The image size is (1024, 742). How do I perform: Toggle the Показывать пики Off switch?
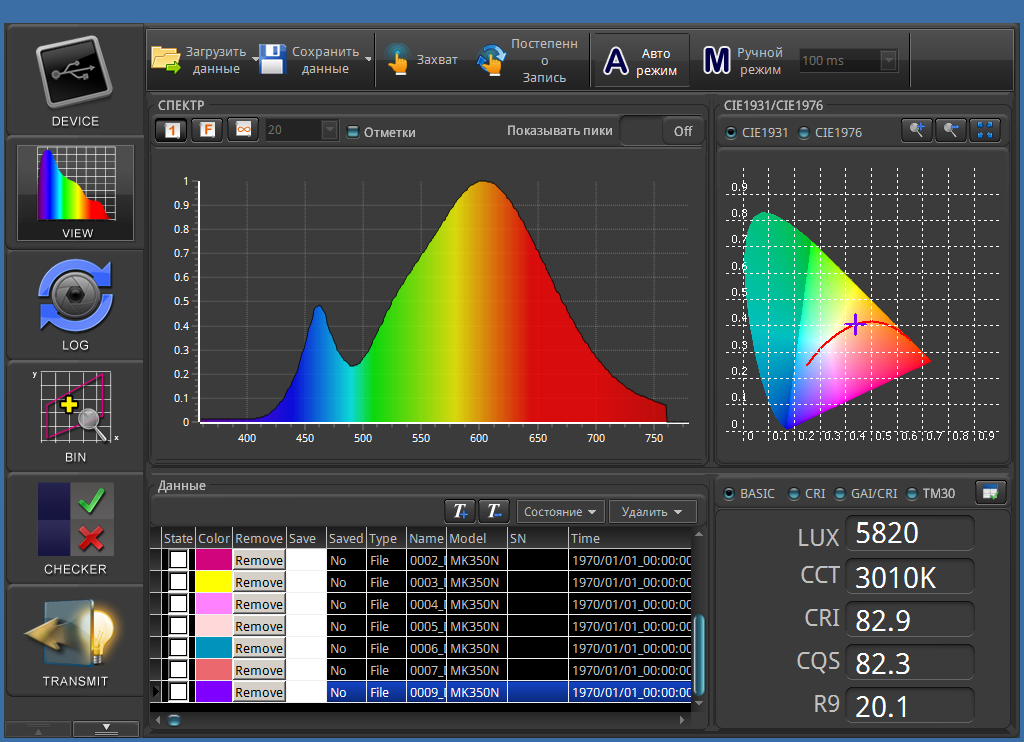659,131
